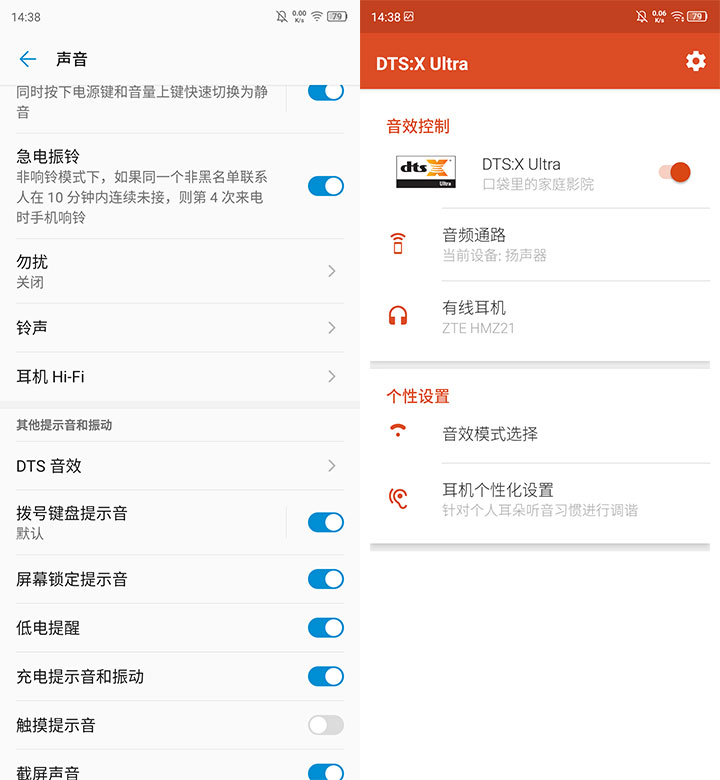Screen dimensions: 720x780
Task: Turn off the DTS:X Ultra switch
Action: pos(675,172)
